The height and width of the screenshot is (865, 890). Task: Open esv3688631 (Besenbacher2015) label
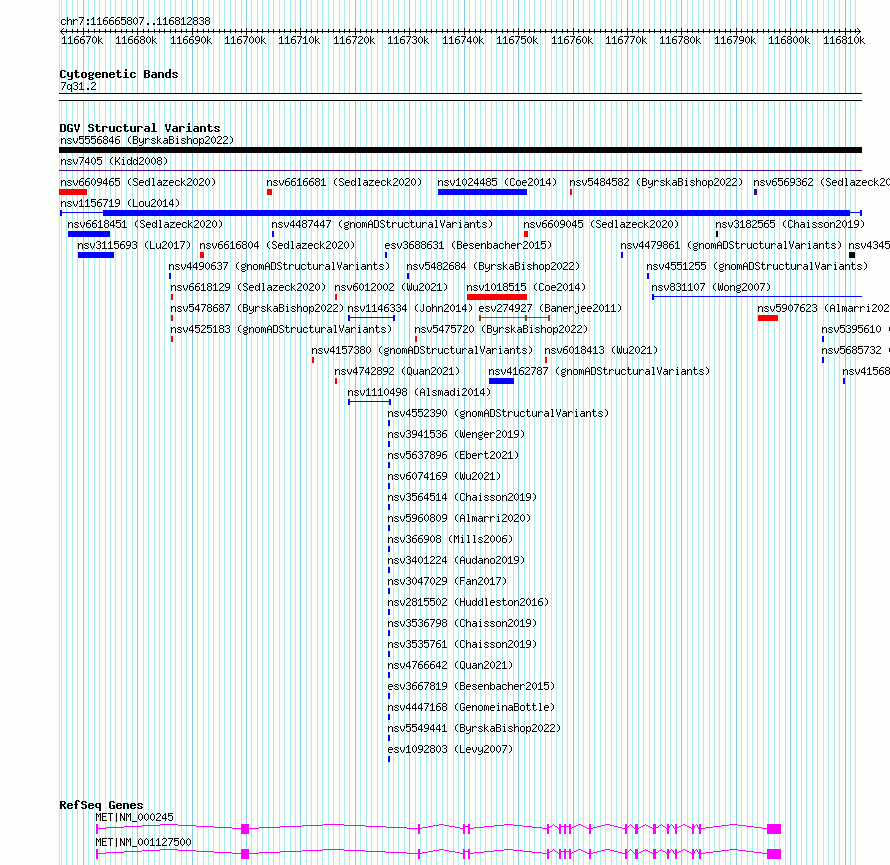tap(468, 245)
